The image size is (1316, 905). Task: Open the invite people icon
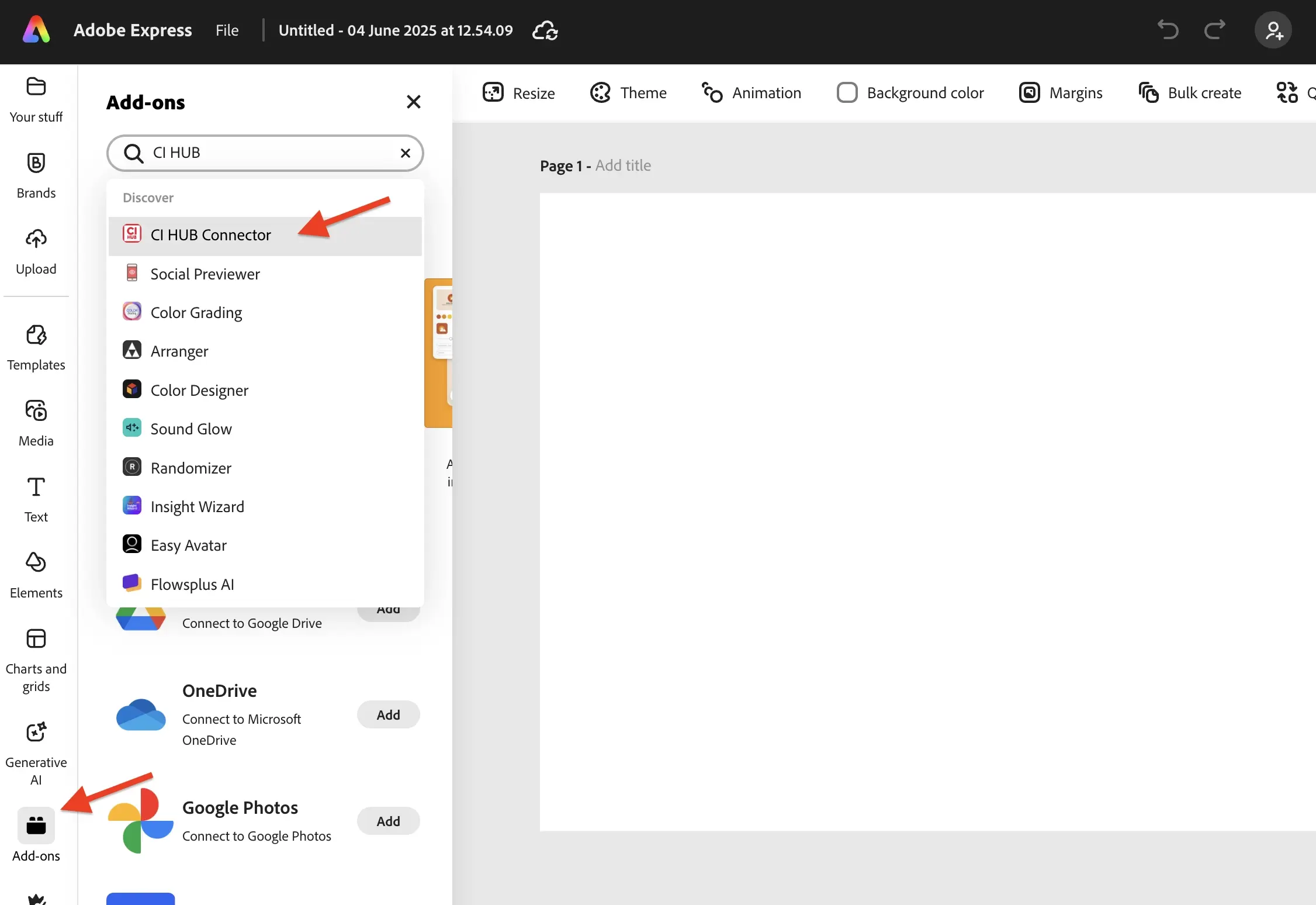[x=1273, y=30]
